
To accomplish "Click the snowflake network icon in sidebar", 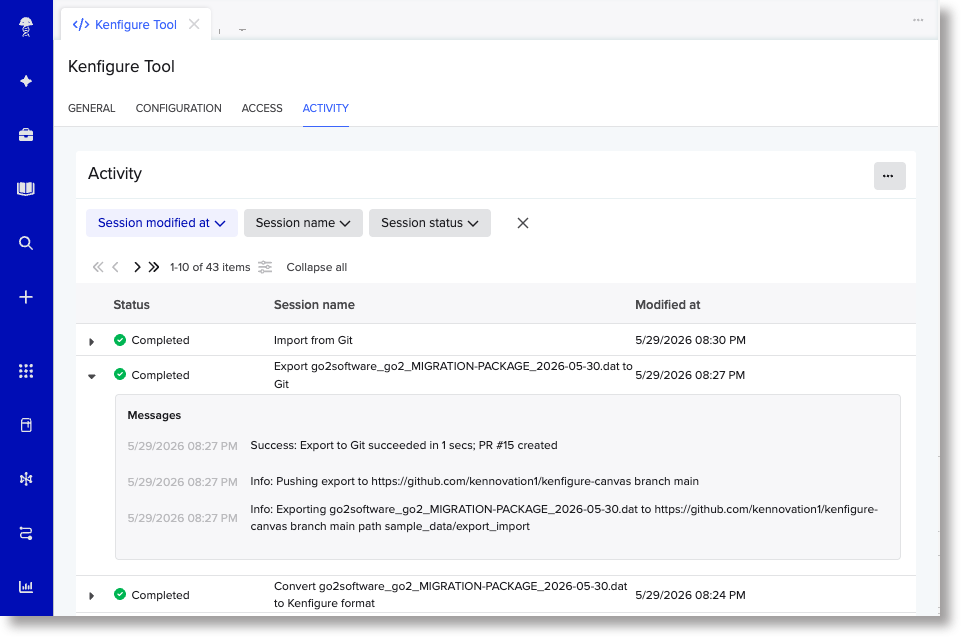I will tap(26, 479).
